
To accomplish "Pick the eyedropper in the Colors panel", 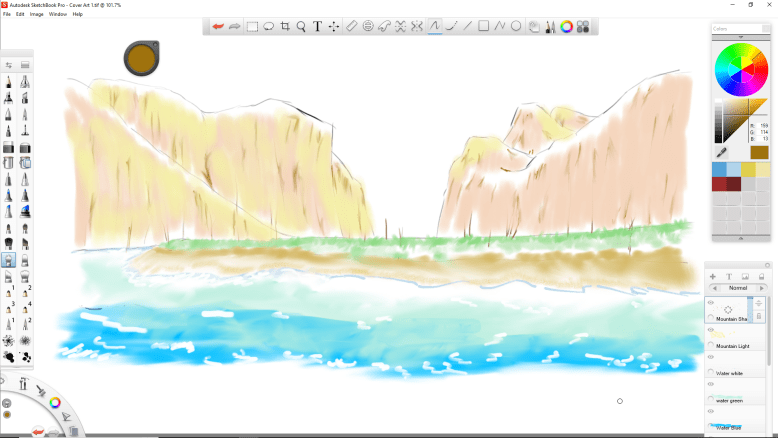I will tap(721, 152).
